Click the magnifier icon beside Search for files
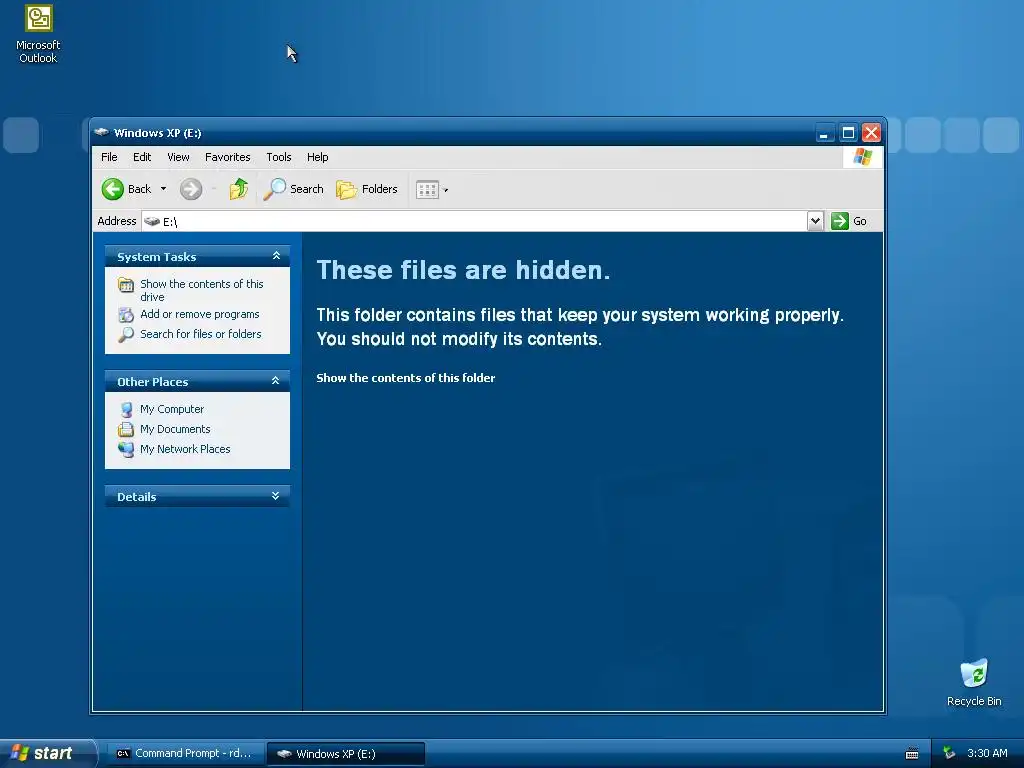The image size is (1024, 768). pyautogui.click(x=126, y=334)
